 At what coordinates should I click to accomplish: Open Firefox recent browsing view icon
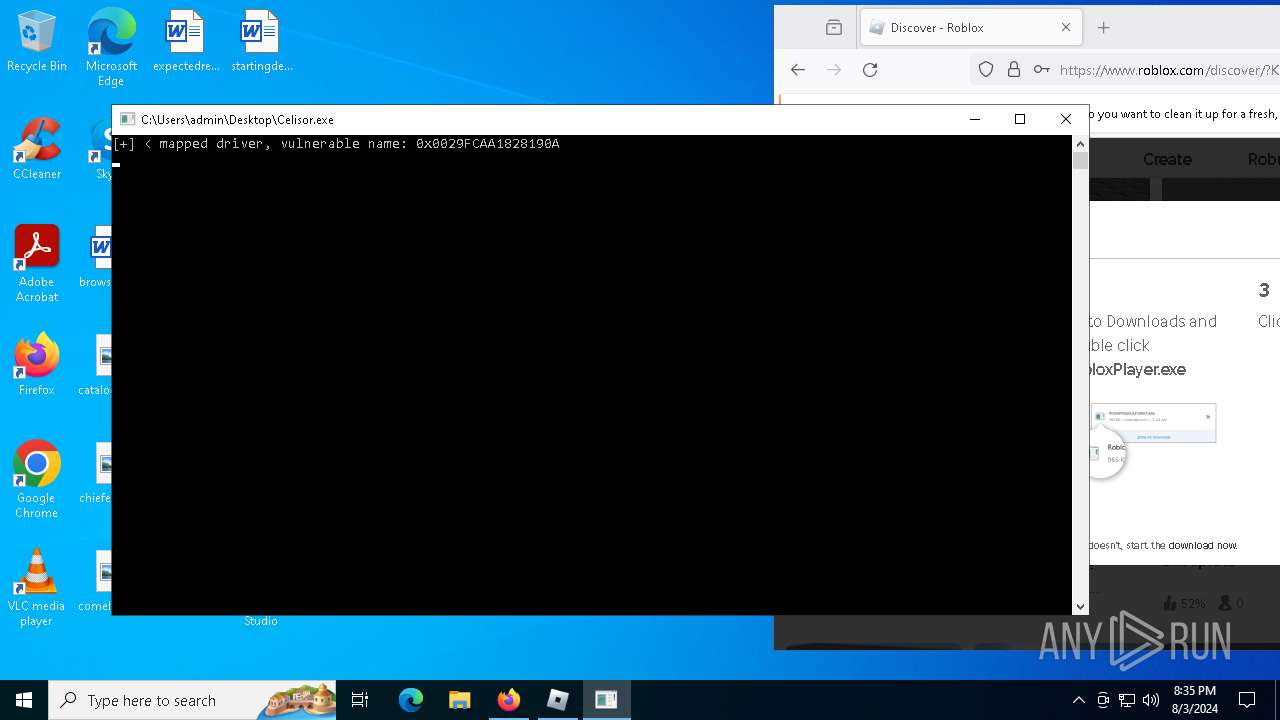[x=834, y=28]
